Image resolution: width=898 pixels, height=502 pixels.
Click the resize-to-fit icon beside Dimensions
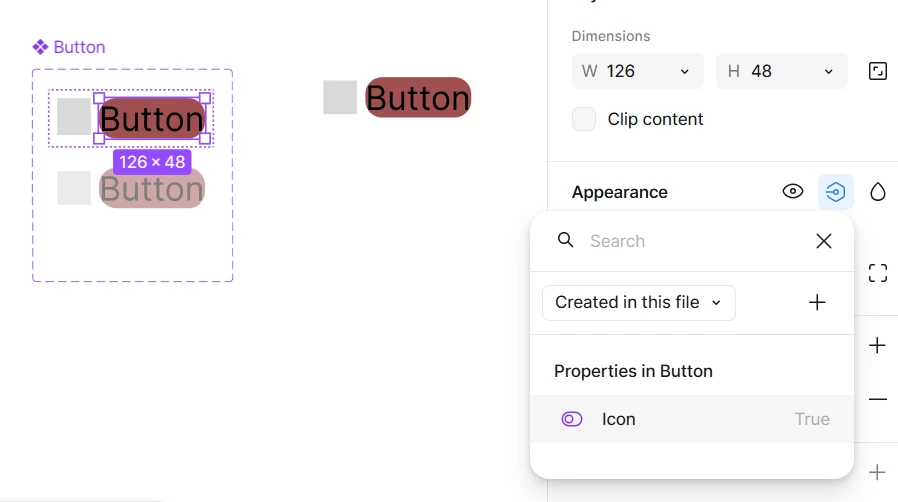pos(877,71)
